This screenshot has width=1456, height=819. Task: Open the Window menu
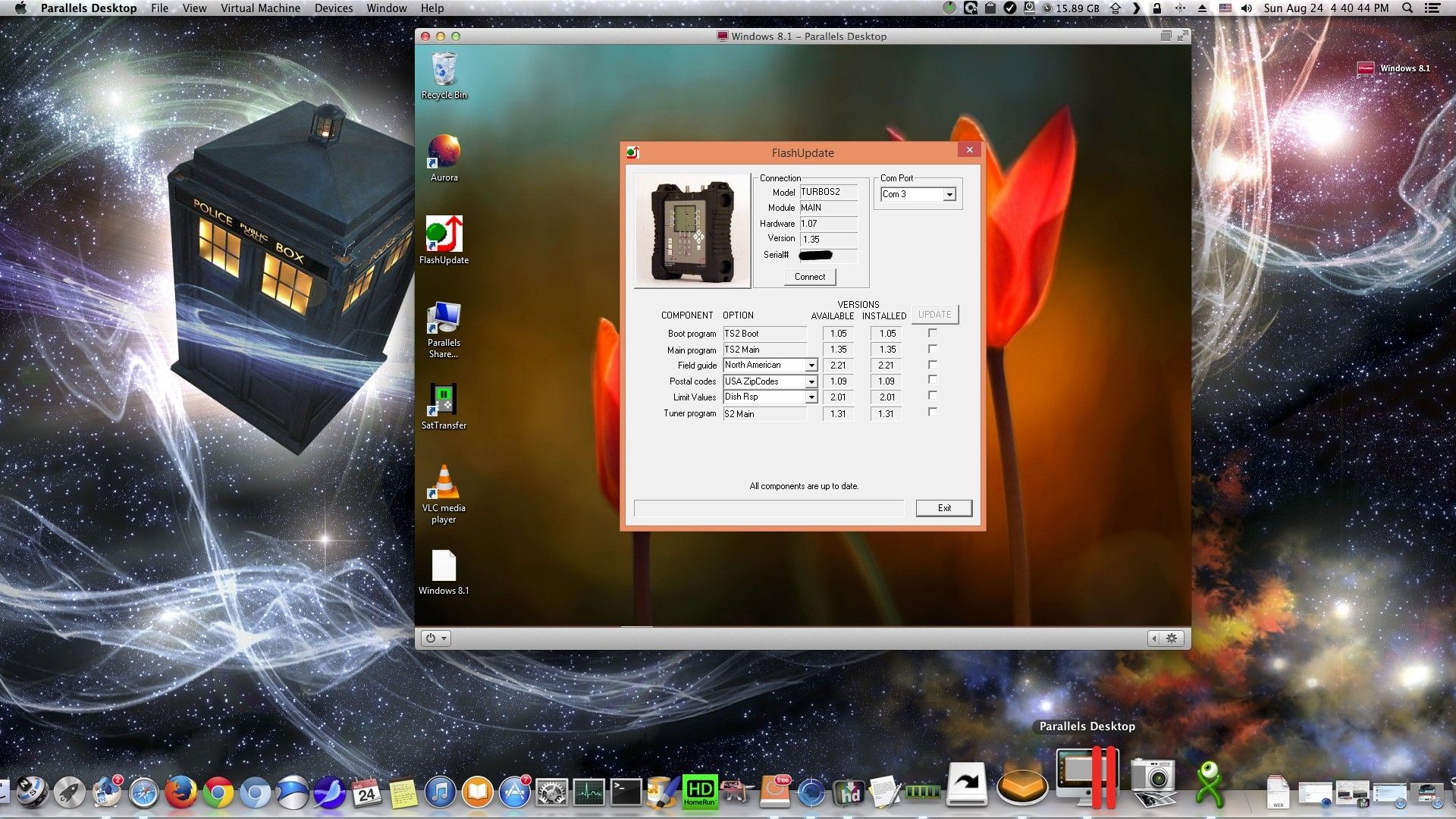[x=387, y=8]
